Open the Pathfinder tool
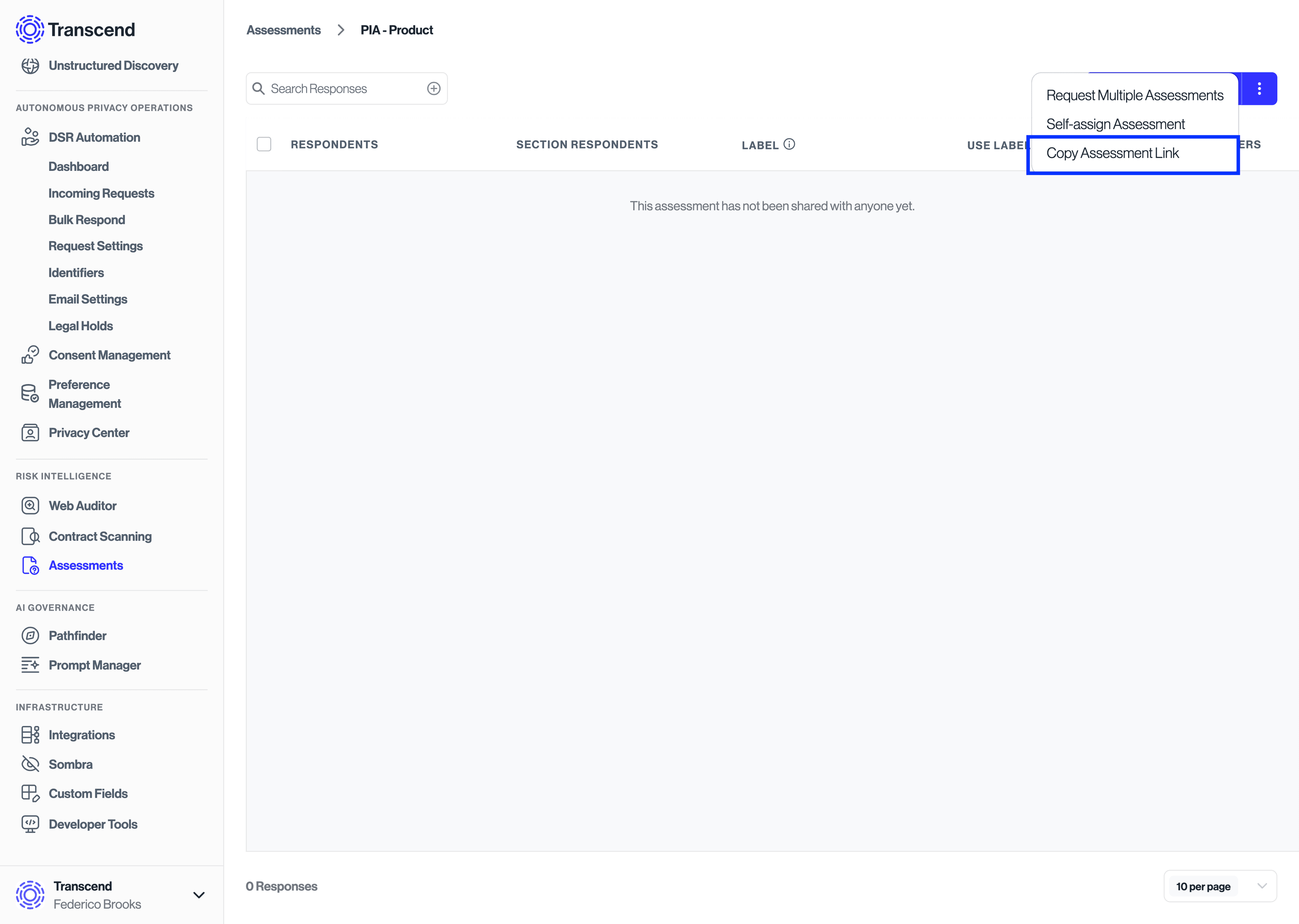This screenshot has height=924, width=1299. (x=77, y=635)
